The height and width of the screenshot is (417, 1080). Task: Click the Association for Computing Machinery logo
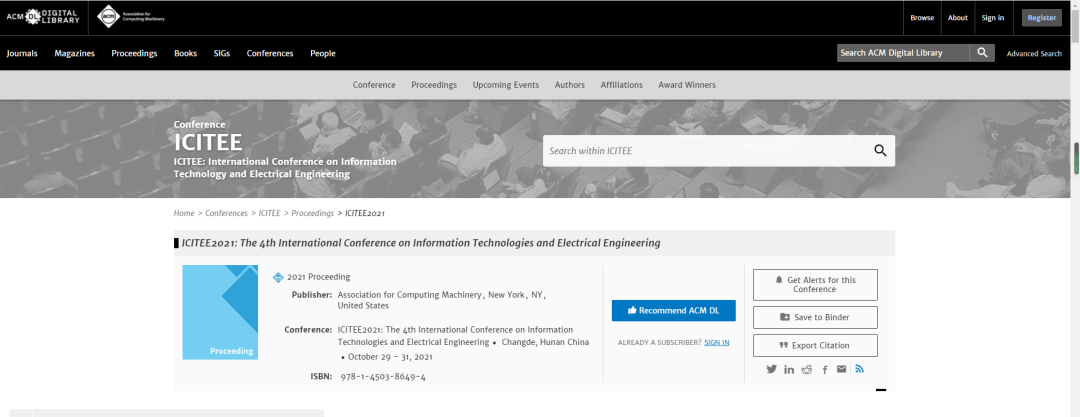coord(131,17)
